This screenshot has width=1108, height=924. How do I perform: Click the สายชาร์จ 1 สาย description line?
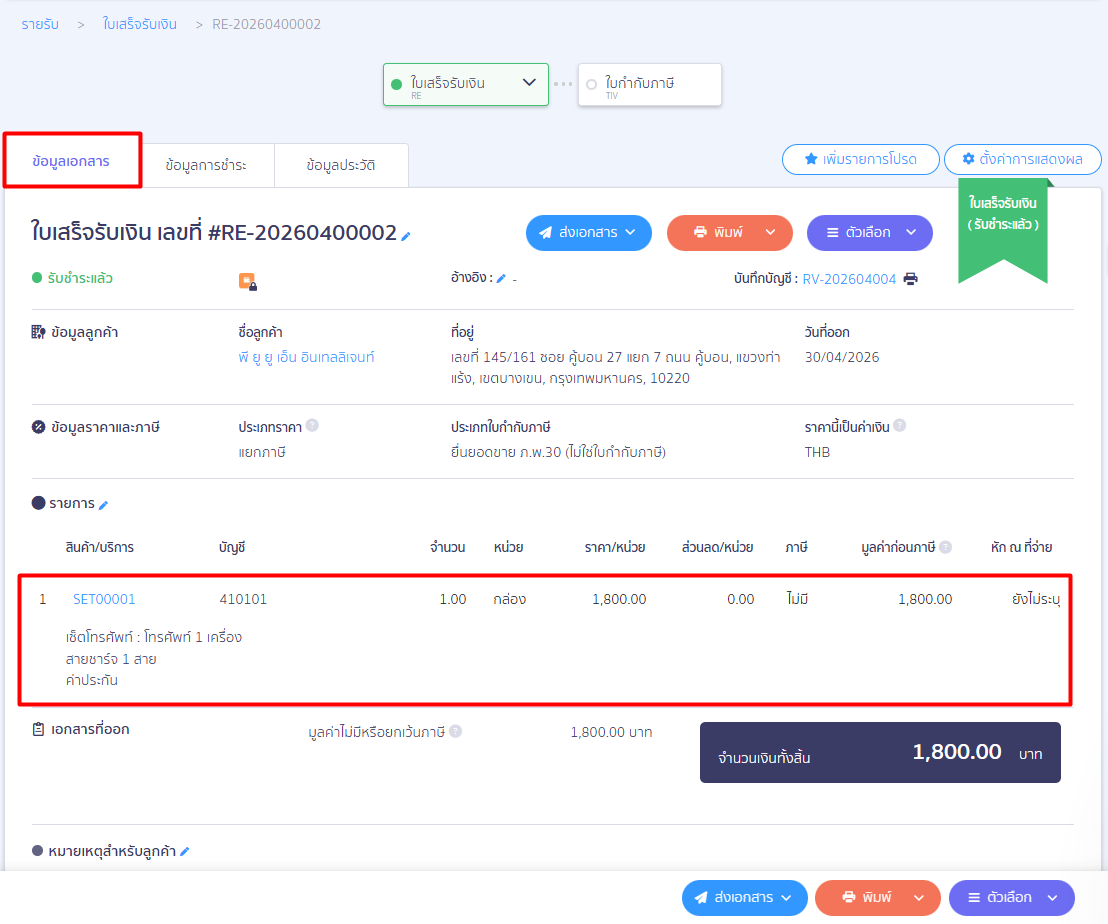(x=111, y=659)
